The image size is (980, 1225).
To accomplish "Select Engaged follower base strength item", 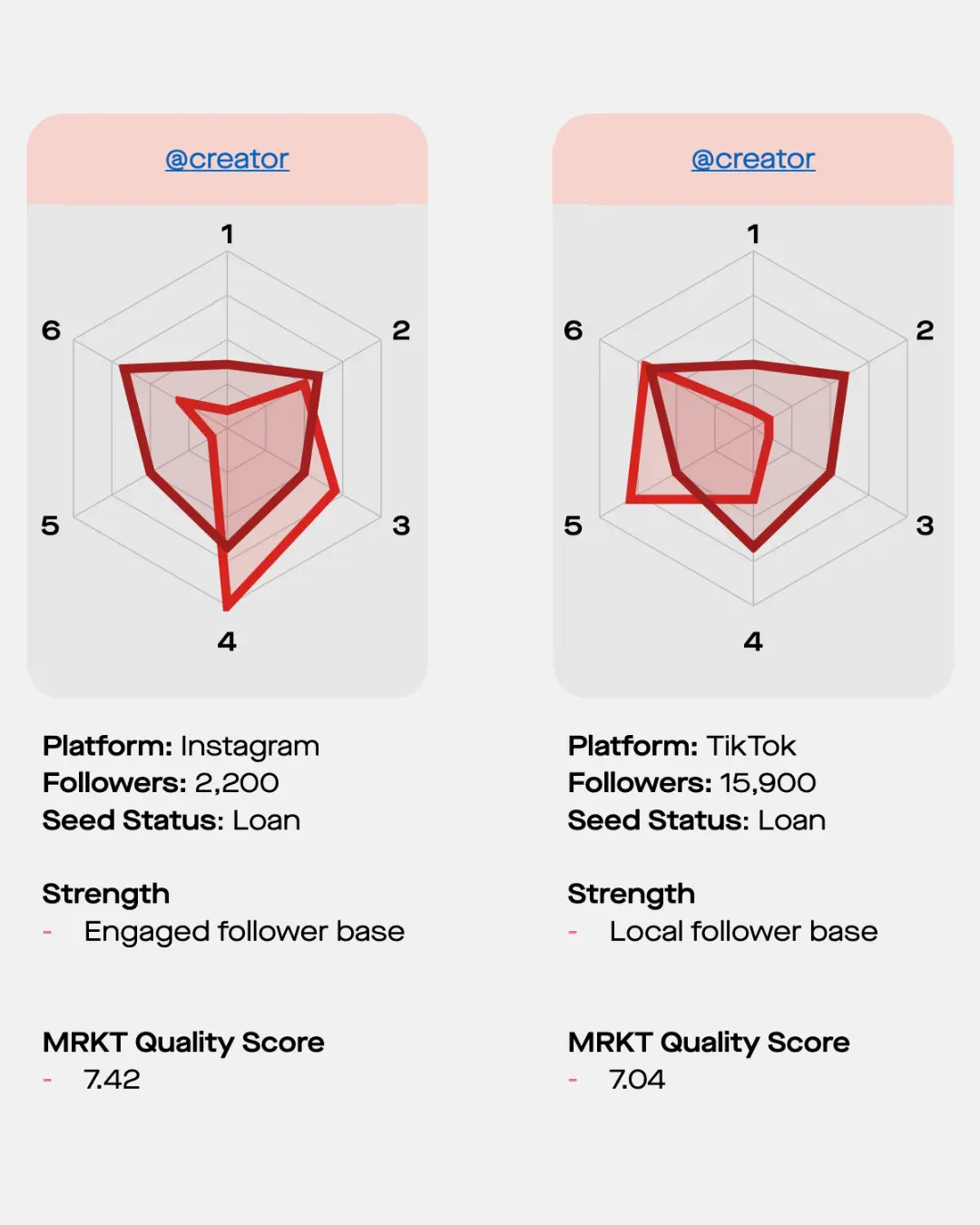I will point(244,932).
